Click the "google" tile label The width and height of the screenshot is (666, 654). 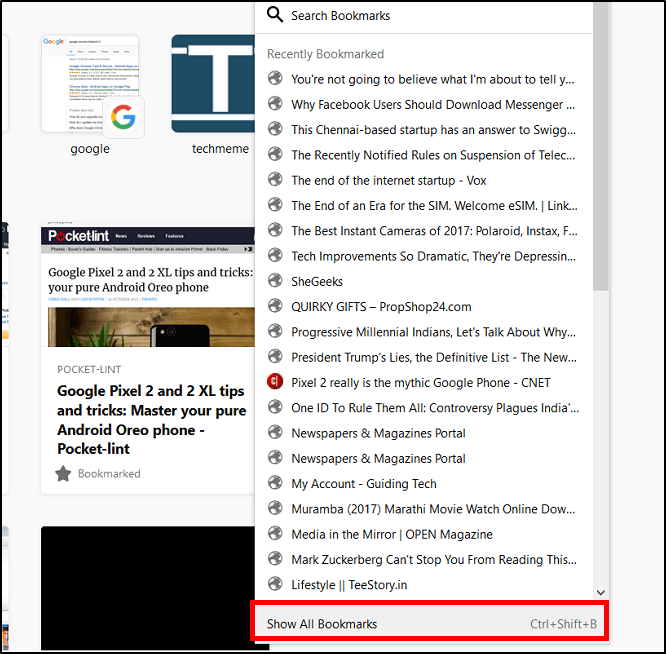coord(90,149)
